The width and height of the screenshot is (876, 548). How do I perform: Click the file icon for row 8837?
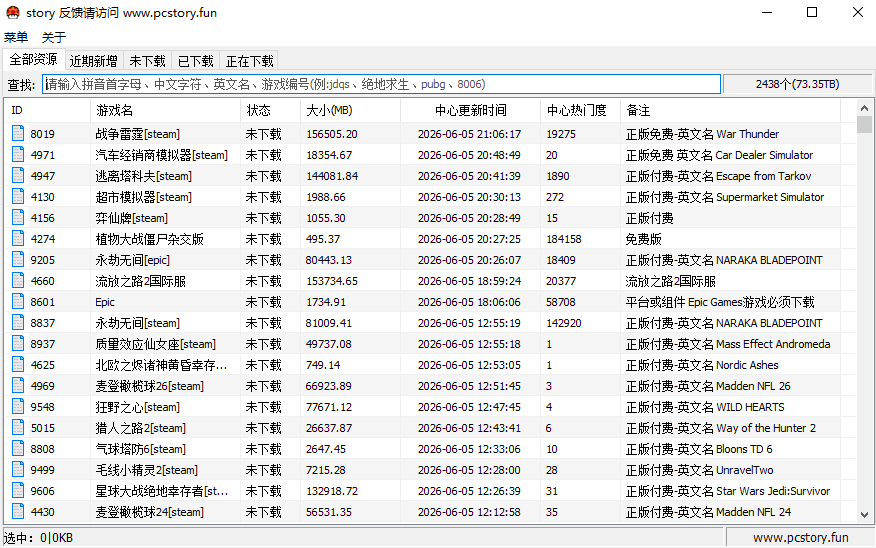click(x=18, y=322)
